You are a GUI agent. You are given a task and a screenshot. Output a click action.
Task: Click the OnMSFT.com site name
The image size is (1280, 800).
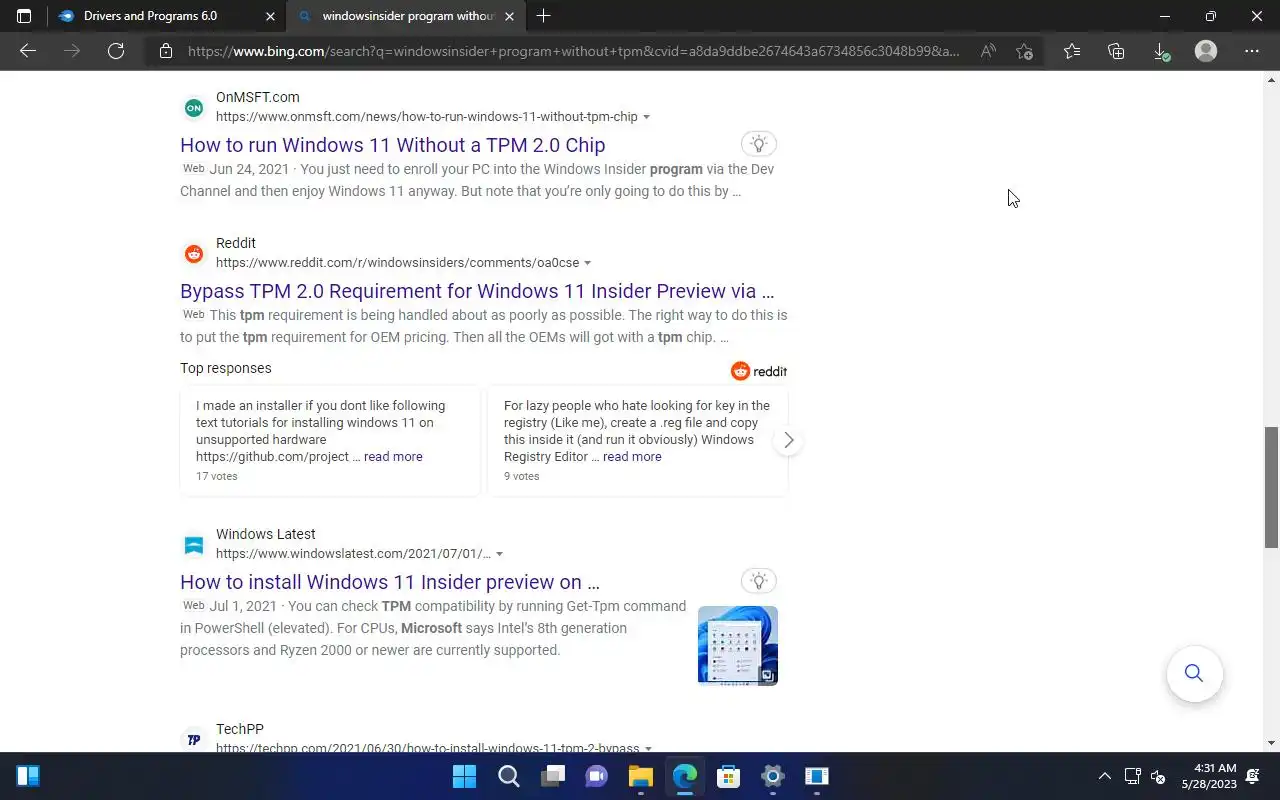[258, 97]
